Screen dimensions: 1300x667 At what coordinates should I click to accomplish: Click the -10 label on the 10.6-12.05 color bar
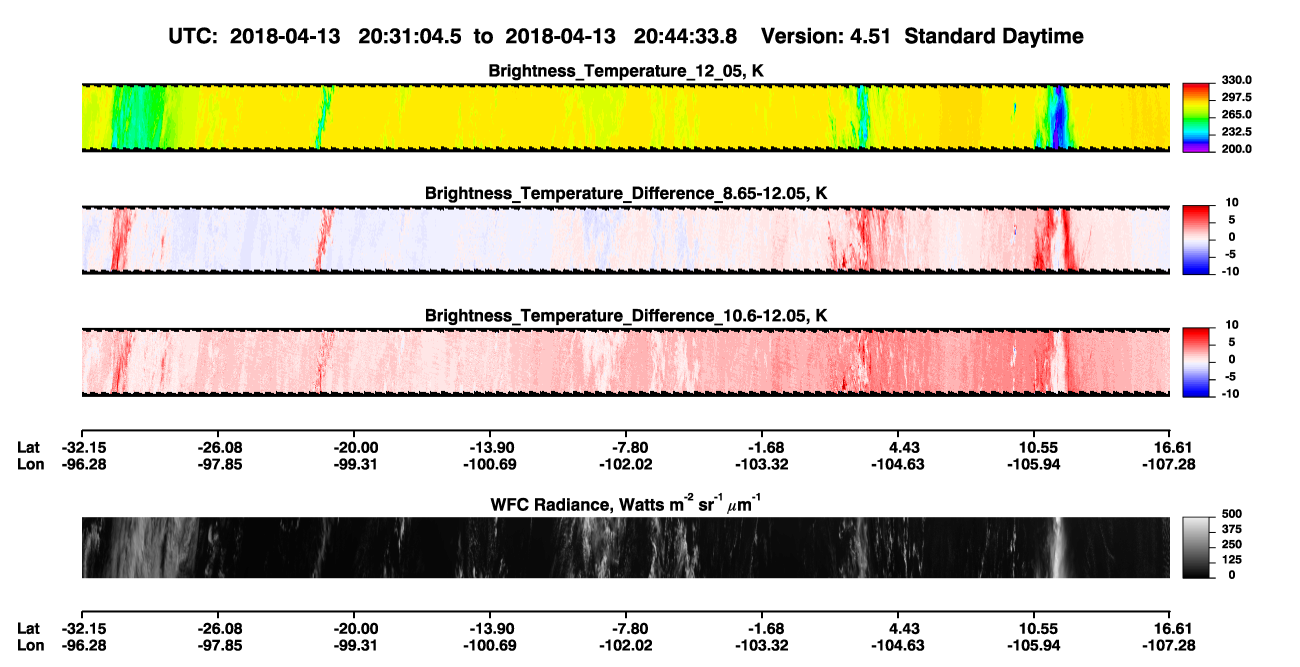tap(1231, 394)
